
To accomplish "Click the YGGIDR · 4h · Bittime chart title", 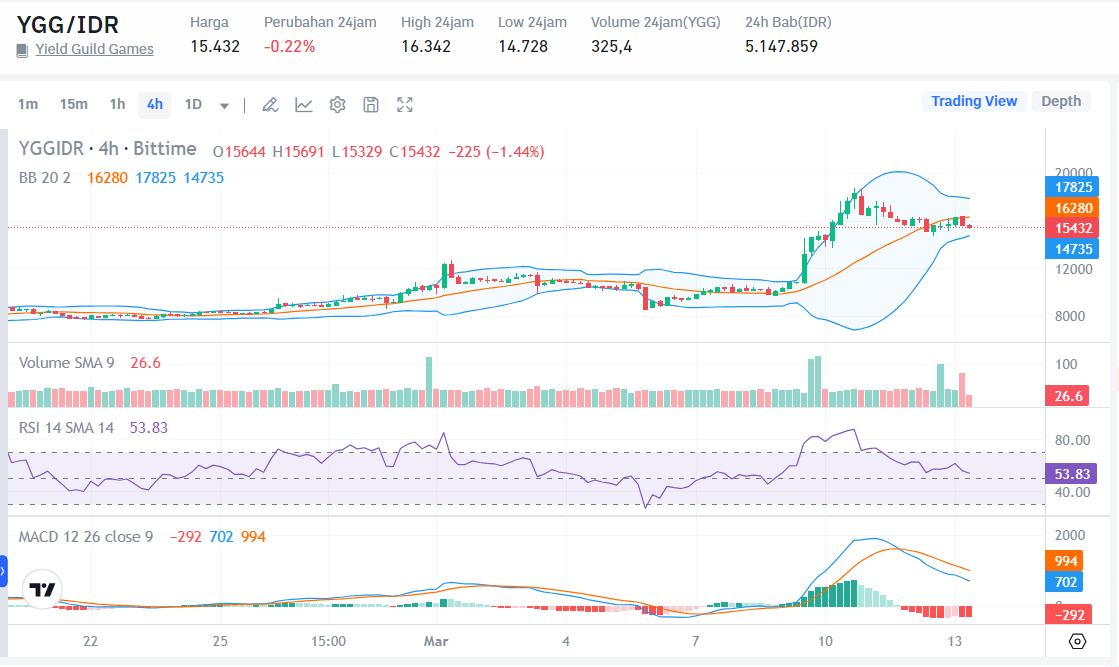I will pyautogui.click(x=108, y=149).
